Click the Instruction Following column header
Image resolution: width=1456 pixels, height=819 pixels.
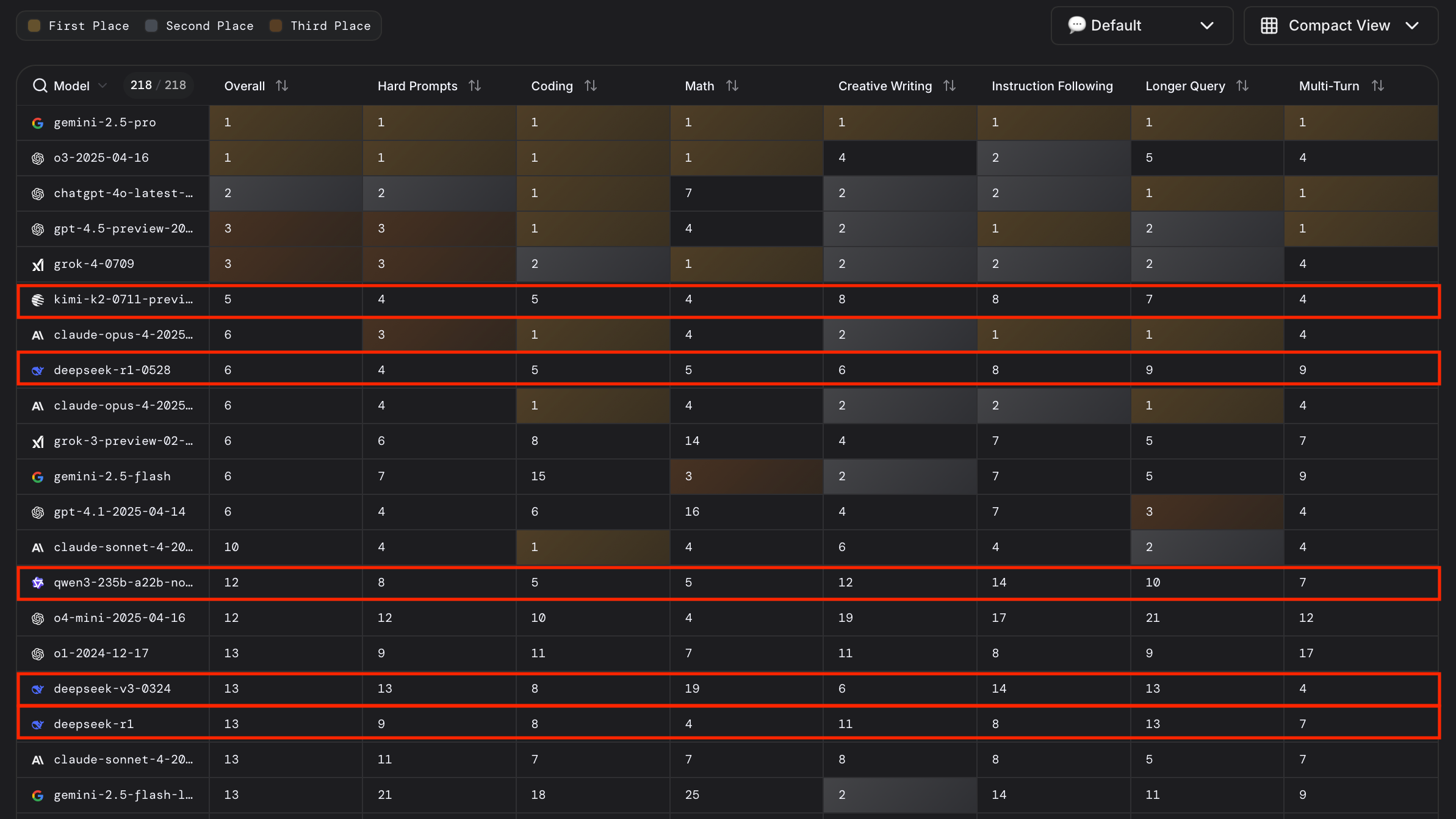tap(1051, 85)
